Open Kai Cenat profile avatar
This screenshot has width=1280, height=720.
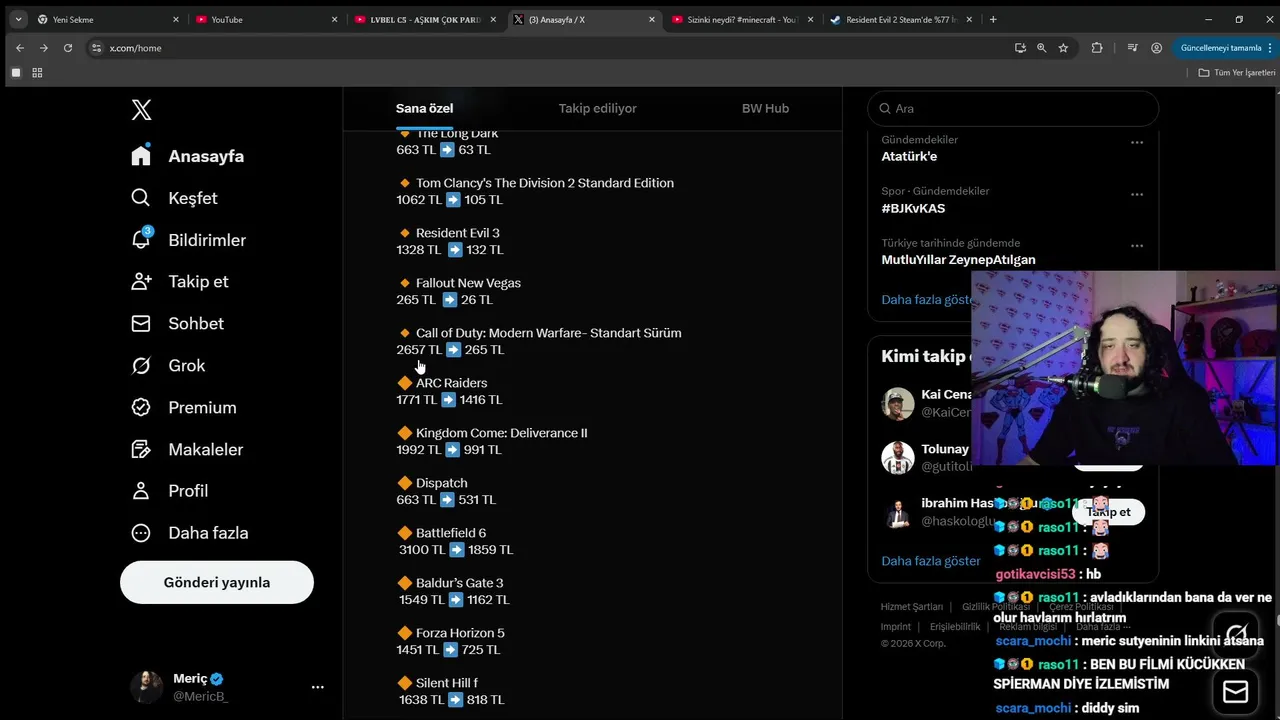(898, 404)
